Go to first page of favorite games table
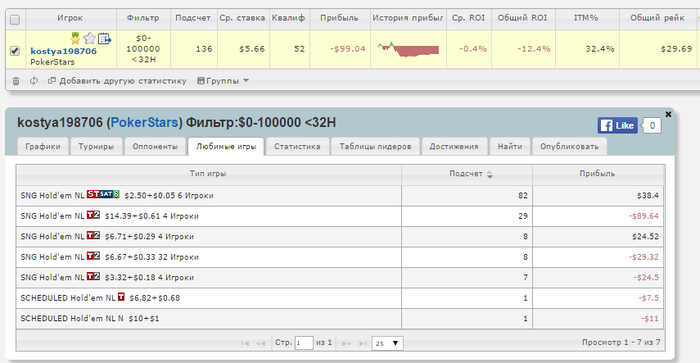This screenshot has height=363, width=700. [x=245, y=343]
